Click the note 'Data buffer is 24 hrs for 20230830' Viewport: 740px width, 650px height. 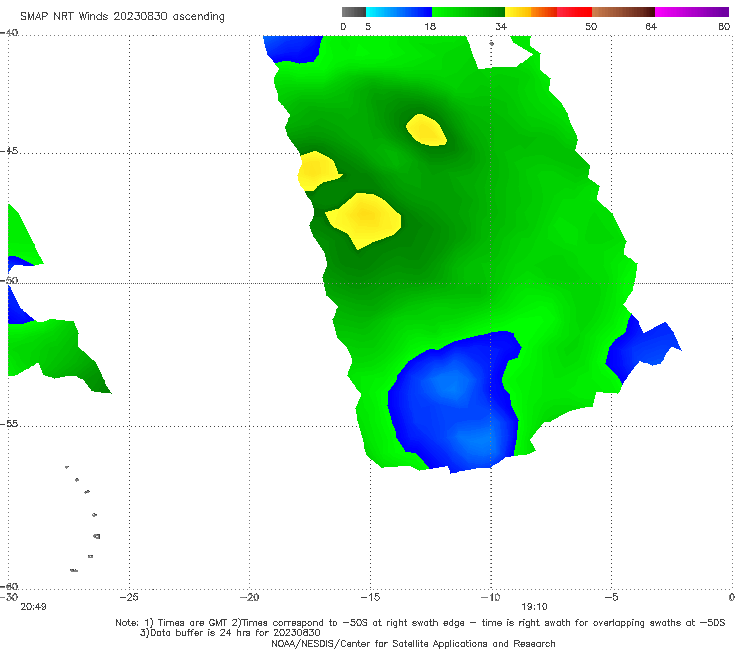click(230, 633)
